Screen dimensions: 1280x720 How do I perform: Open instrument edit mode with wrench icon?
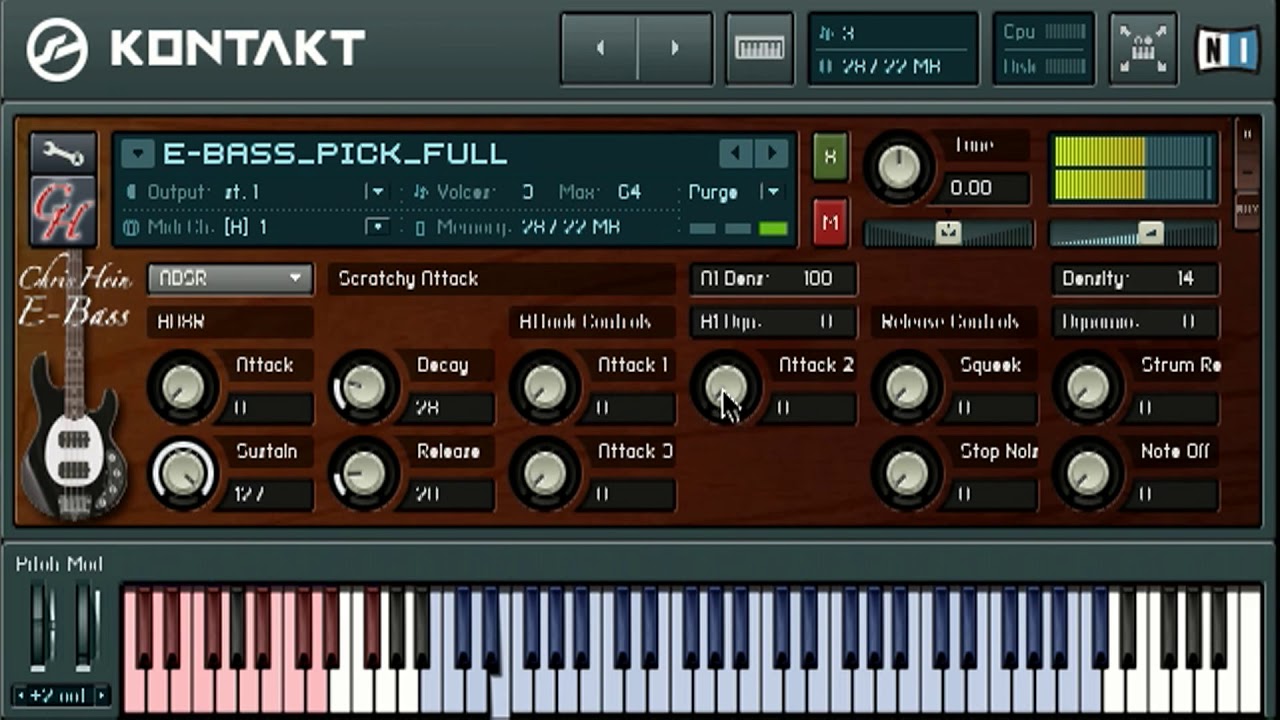tap(63, 153)
